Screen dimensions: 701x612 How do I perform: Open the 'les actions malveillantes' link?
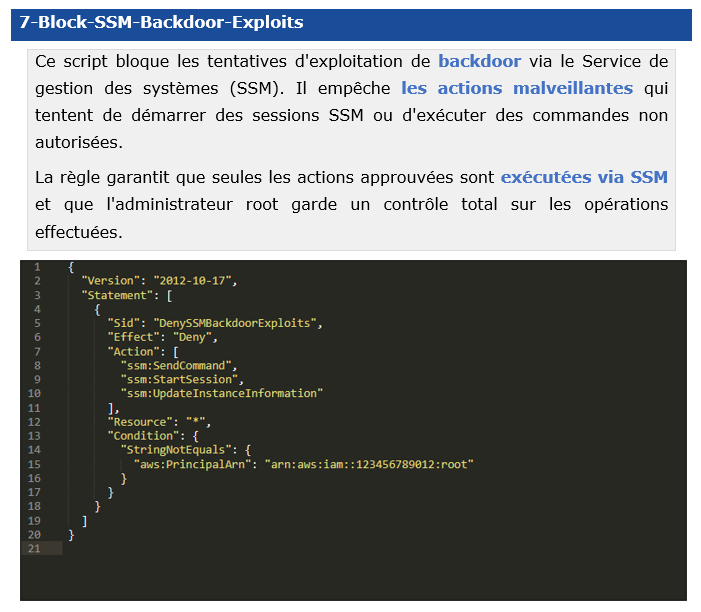click(x=517, y=88)
